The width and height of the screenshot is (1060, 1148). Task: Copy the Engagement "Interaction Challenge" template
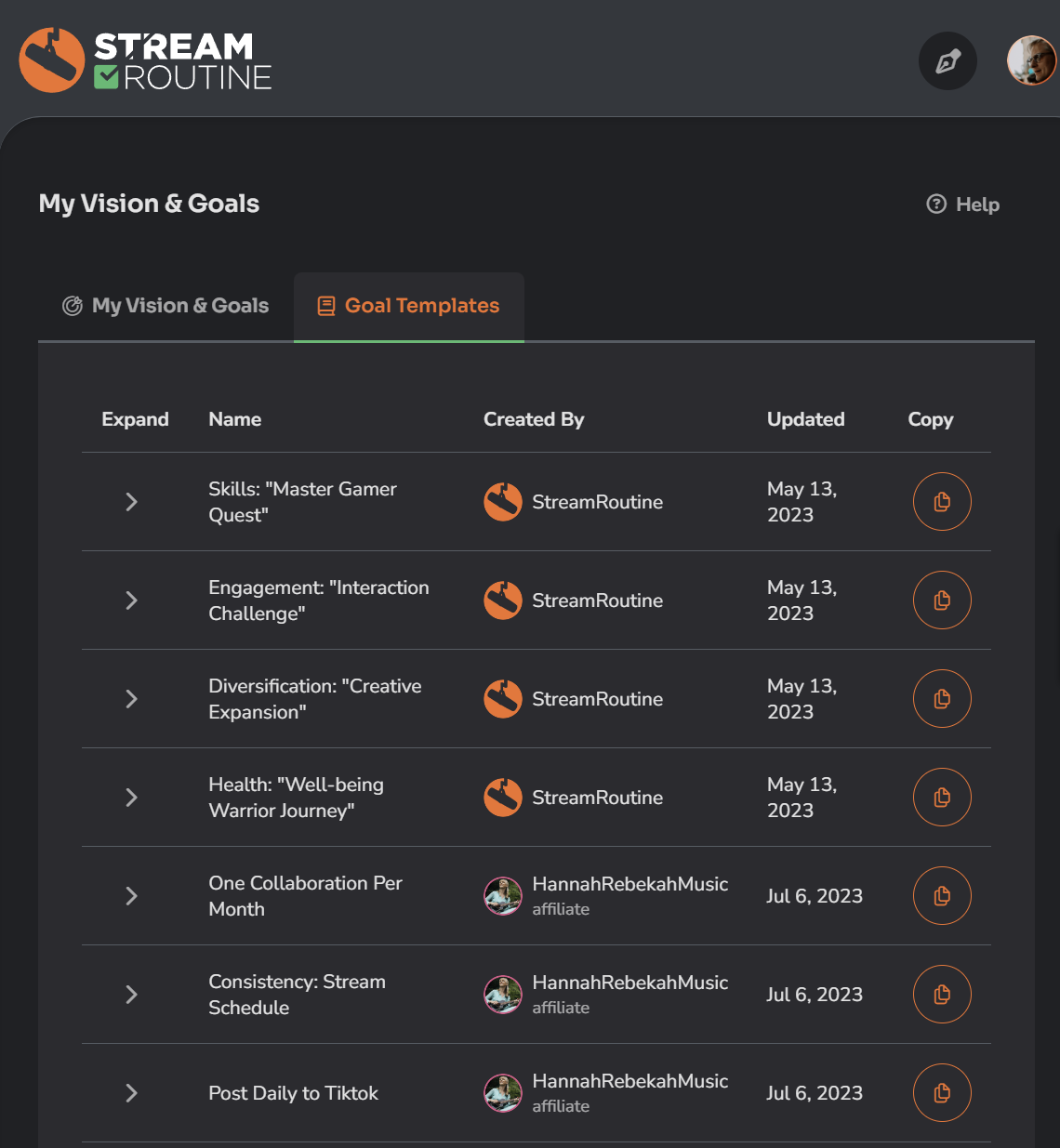pyautogui.click(x=942, y=600)
